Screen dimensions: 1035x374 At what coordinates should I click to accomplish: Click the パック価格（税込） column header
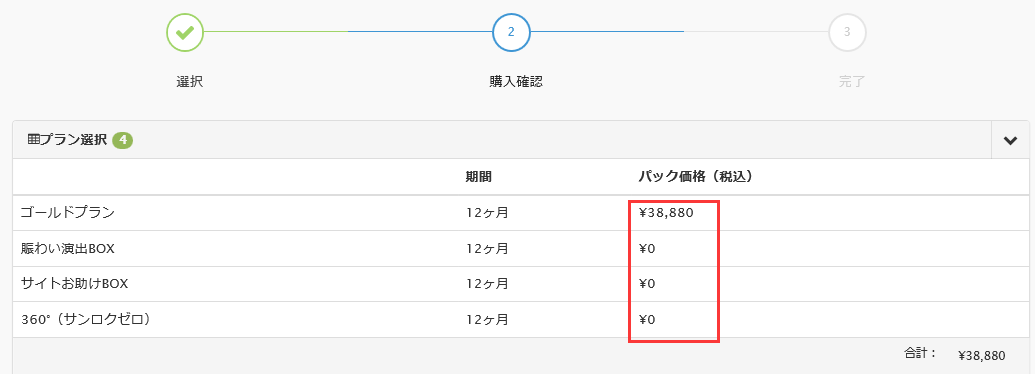click(696, 177)
